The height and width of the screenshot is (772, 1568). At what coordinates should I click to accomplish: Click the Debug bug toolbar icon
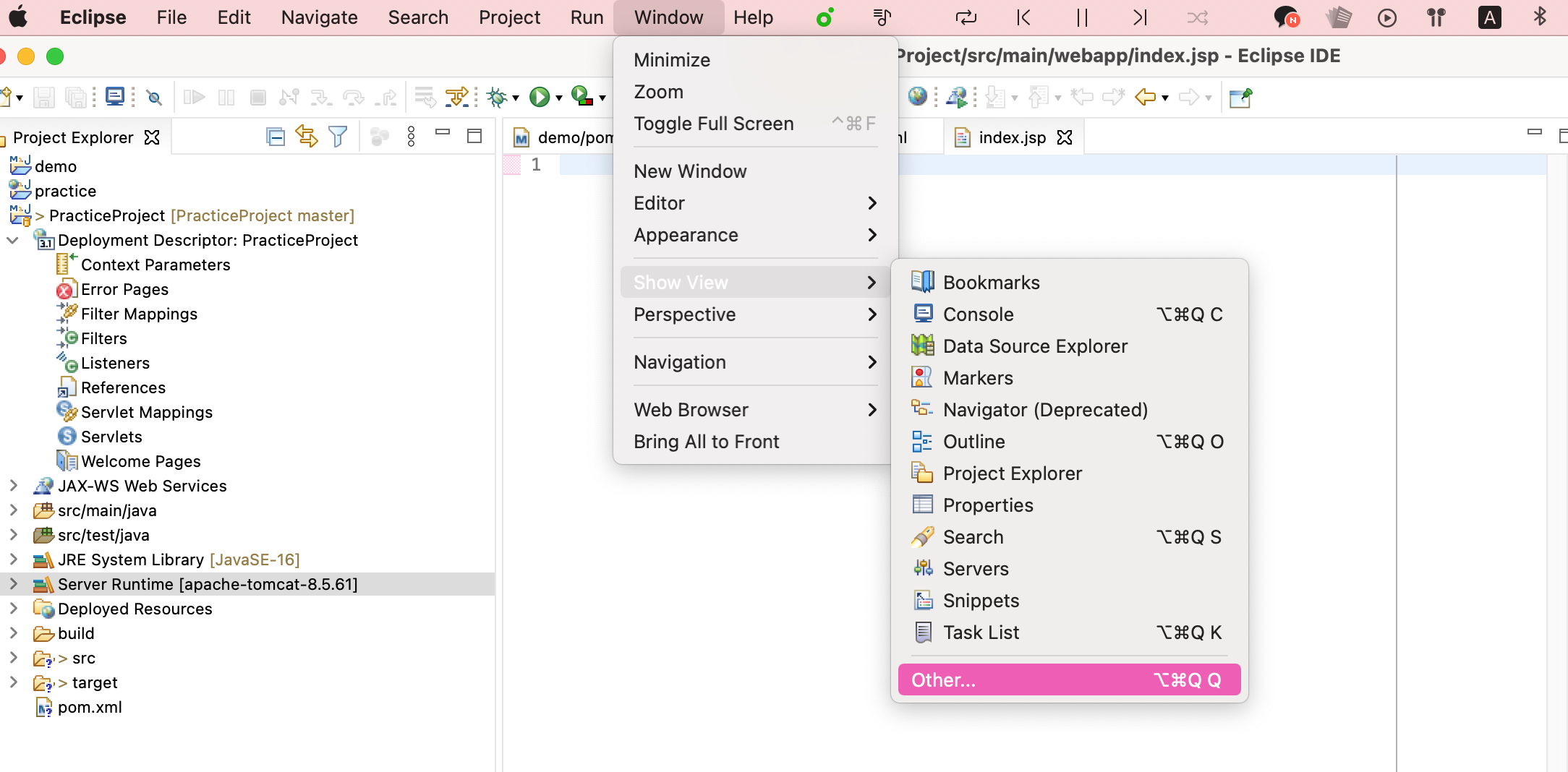tap(497, 97)
